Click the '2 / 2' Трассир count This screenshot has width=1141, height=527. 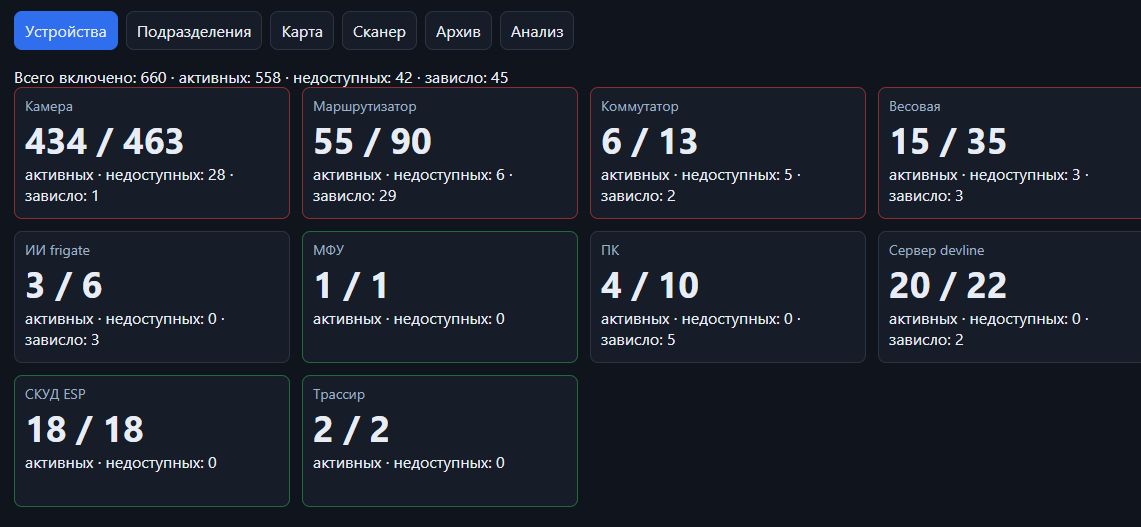(351, 429)
